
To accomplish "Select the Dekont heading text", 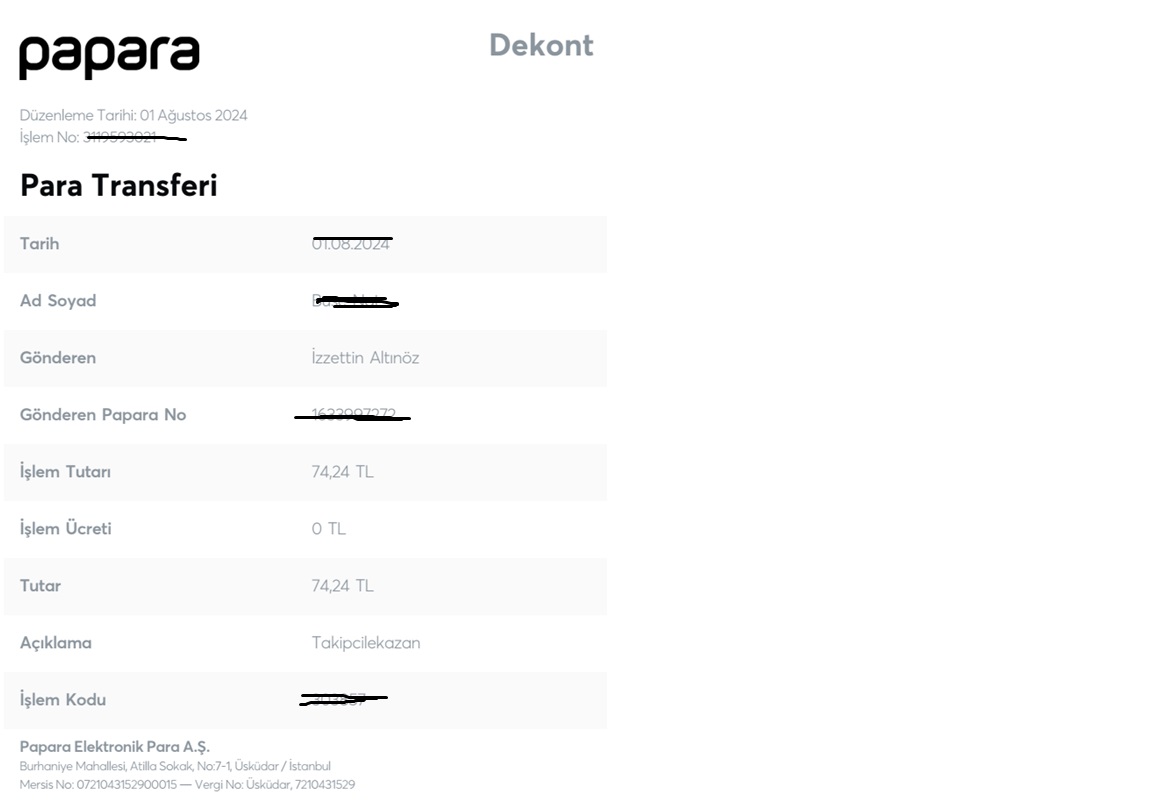I will (x=541, y=46).
